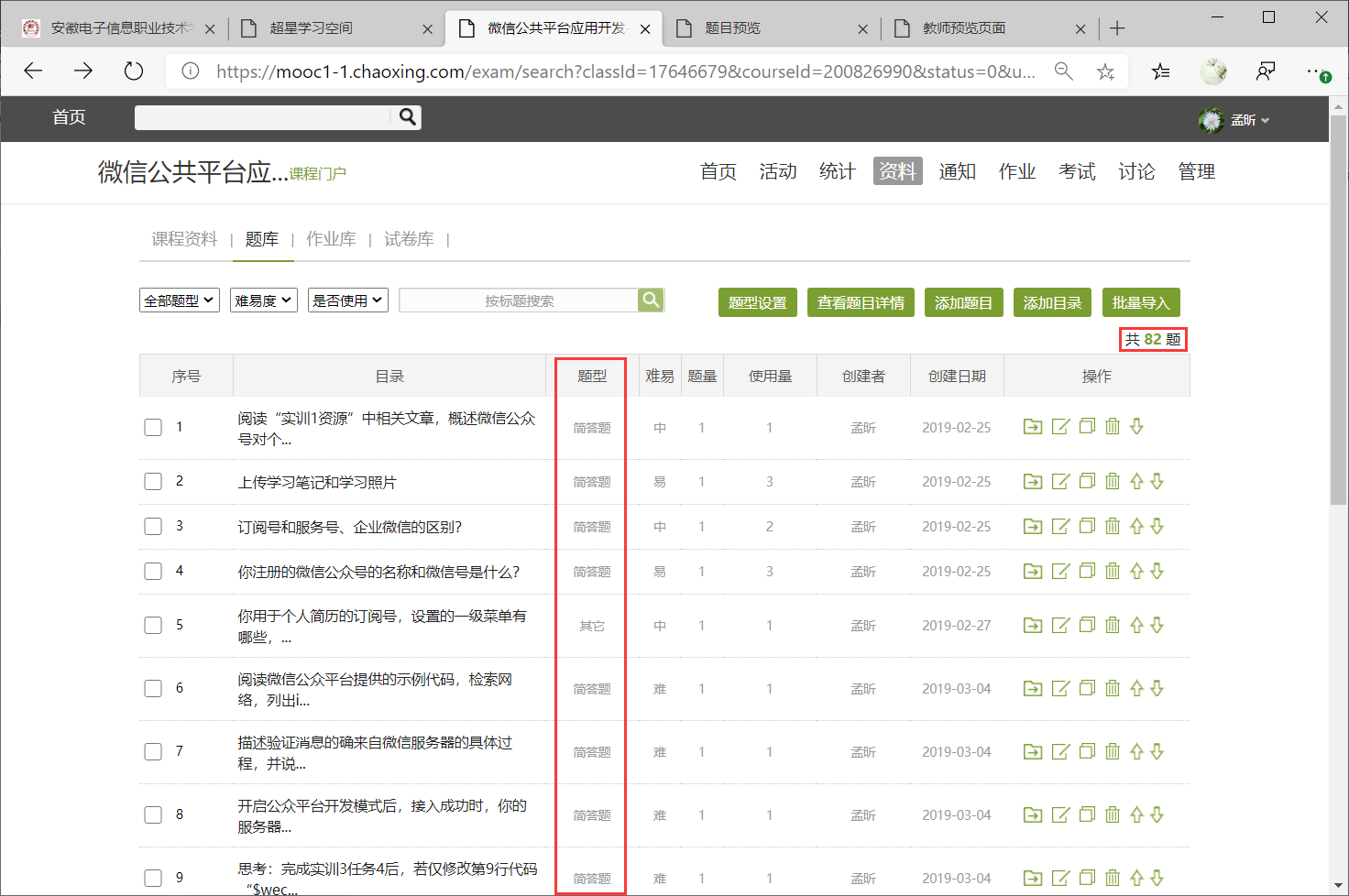Tick the checkbox for question 7
This screenshot has height=896, width=1349.
(153, 751)
